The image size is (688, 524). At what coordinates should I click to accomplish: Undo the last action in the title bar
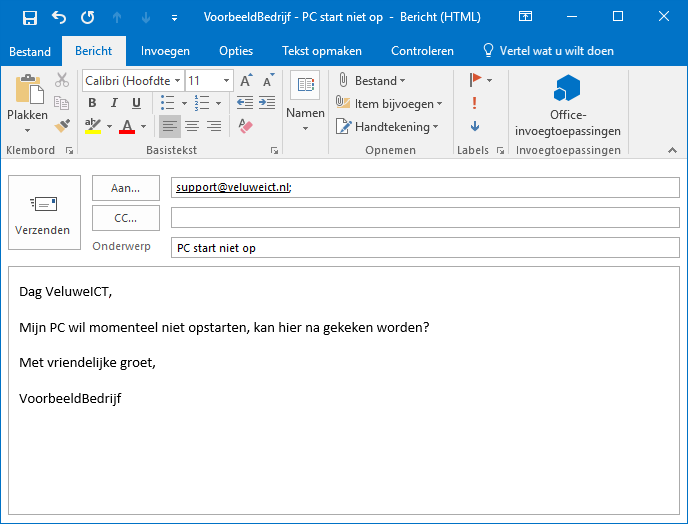tap(59, 18)
